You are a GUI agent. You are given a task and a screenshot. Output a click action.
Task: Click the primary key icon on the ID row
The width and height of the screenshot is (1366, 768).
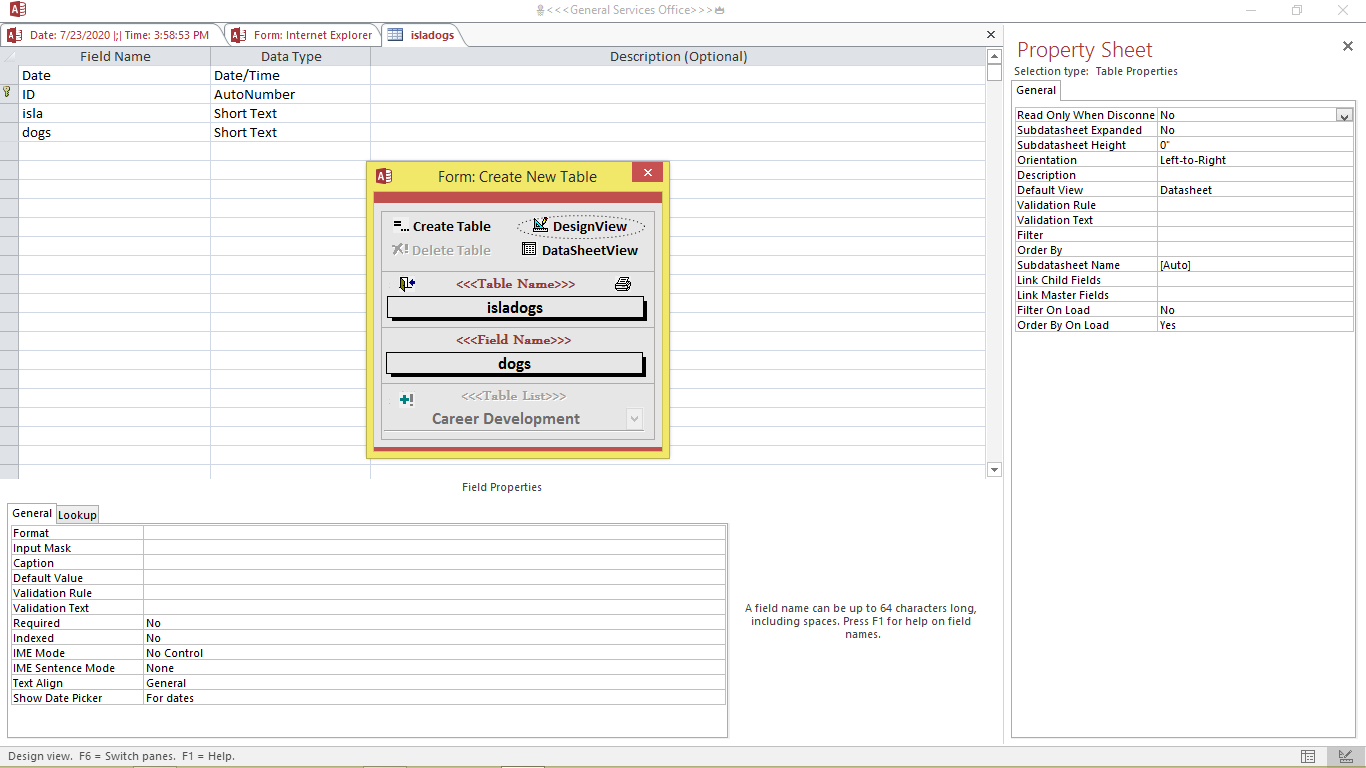pyautogui.click(x=8, y=92)
